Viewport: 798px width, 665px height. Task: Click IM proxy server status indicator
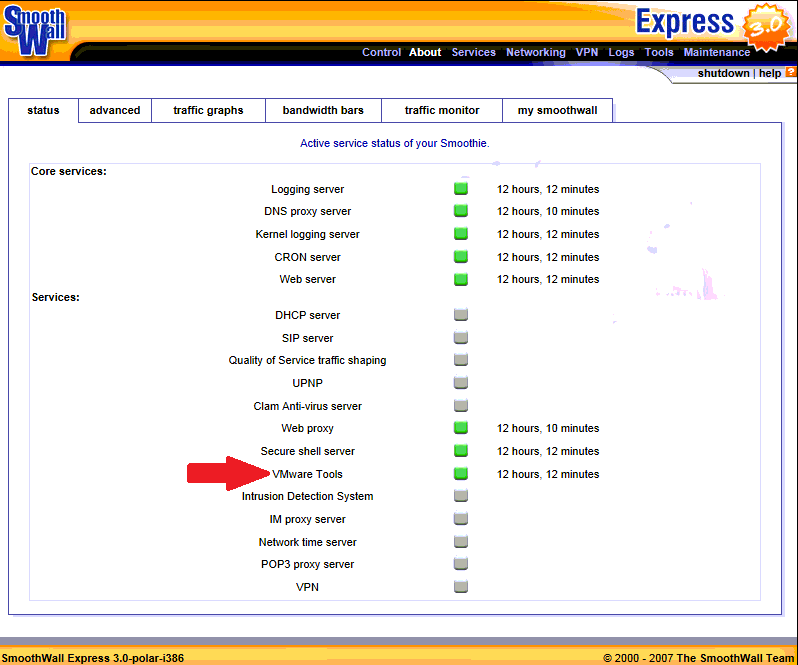[x=461, y=518]
